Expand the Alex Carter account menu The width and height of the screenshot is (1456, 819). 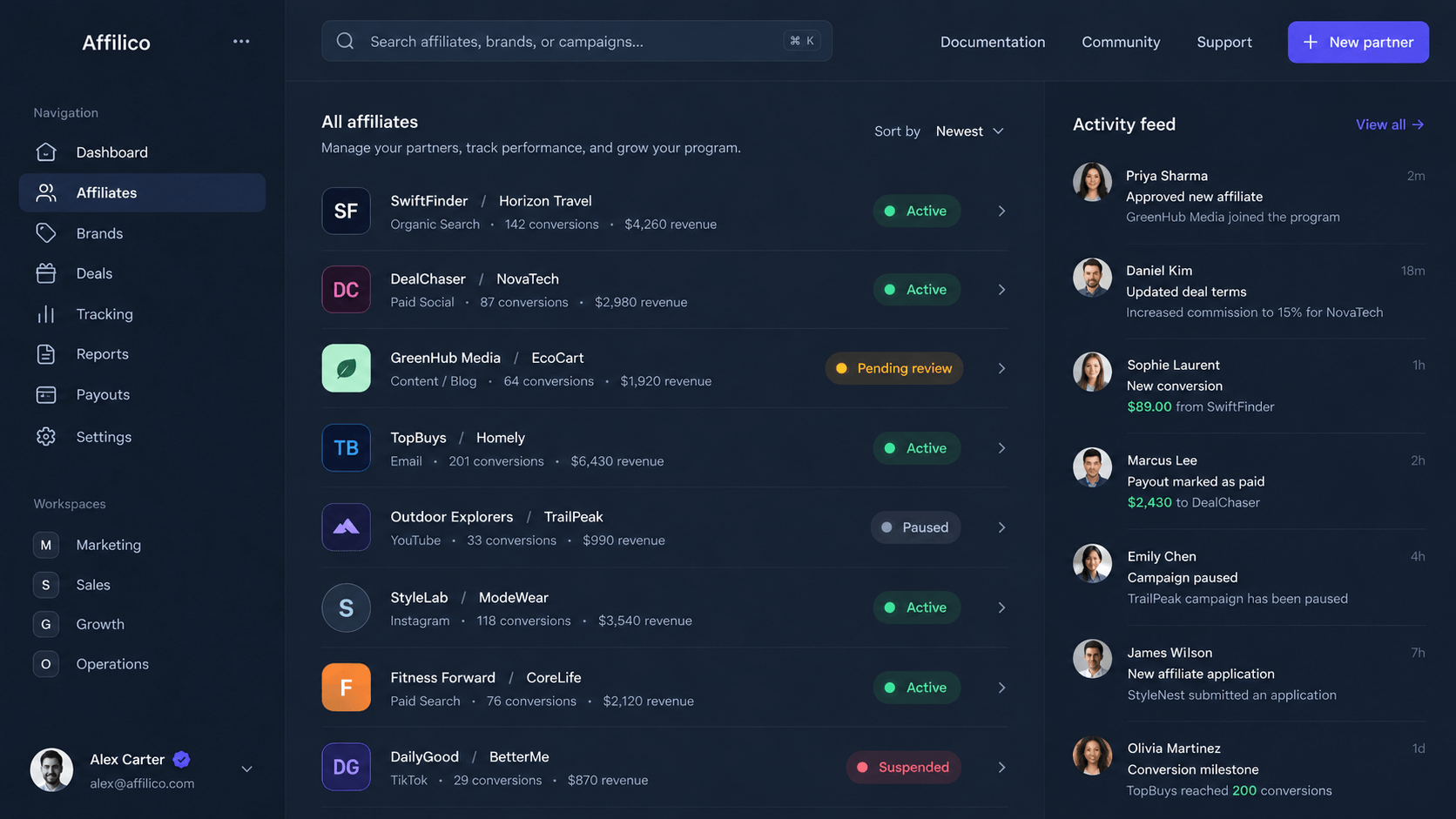point(247,769)
